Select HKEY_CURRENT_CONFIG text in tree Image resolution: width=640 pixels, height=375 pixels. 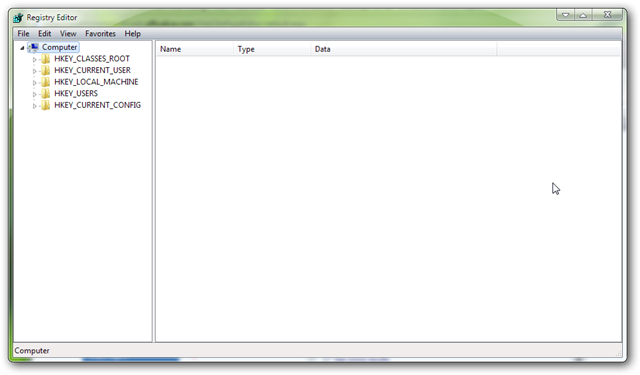pos(98,105)
